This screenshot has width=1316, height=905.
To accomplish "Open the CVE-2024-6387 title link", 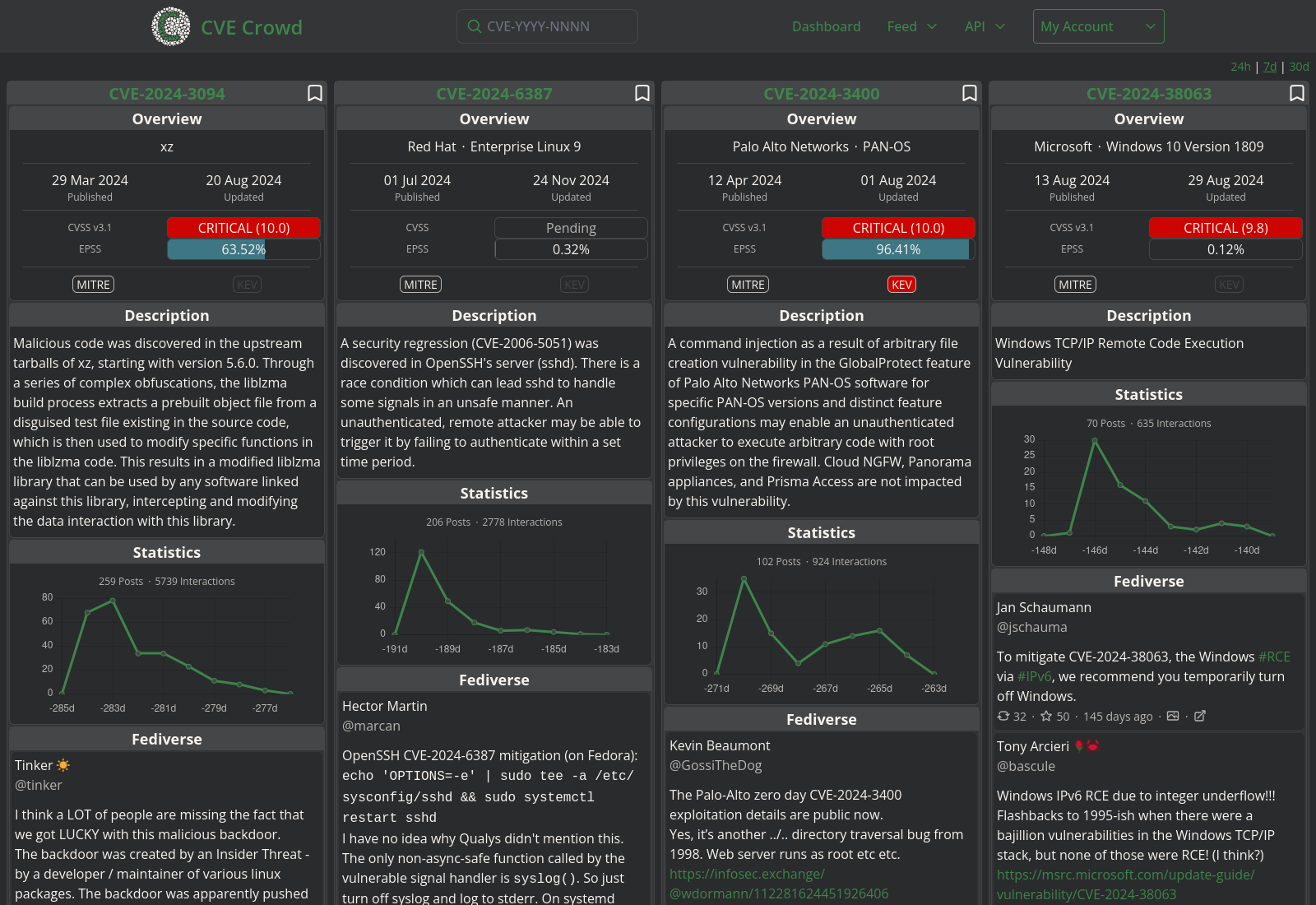I will [x=494, y=94].
